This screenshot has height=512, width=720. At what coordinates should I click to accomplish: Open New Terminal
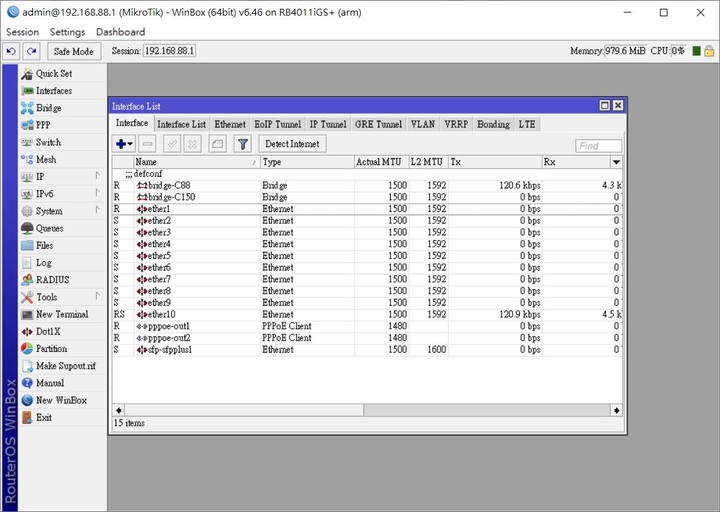62,314
